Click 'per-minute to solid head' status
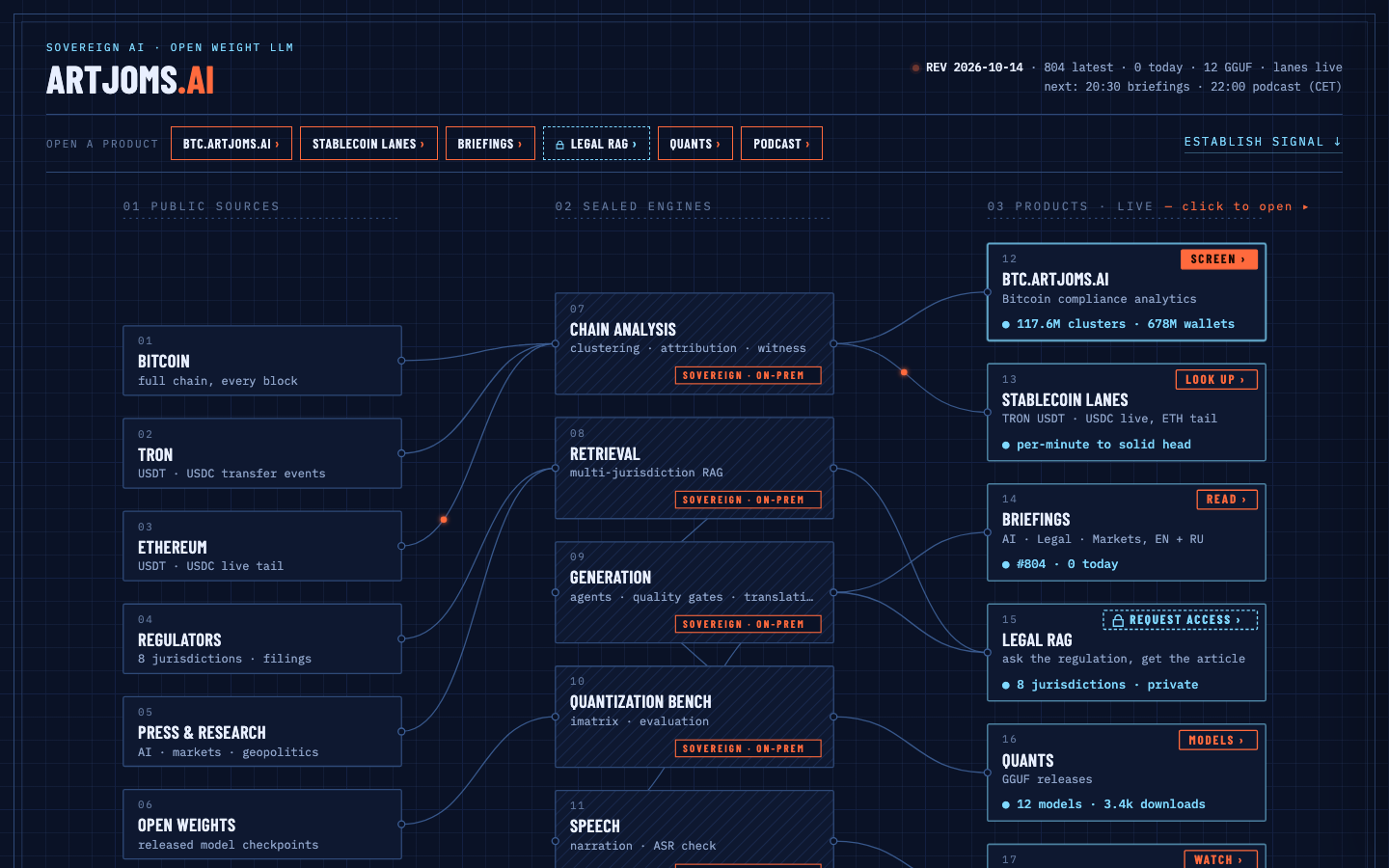Viewport: 1389px width, 868px height. (1103, 445)
